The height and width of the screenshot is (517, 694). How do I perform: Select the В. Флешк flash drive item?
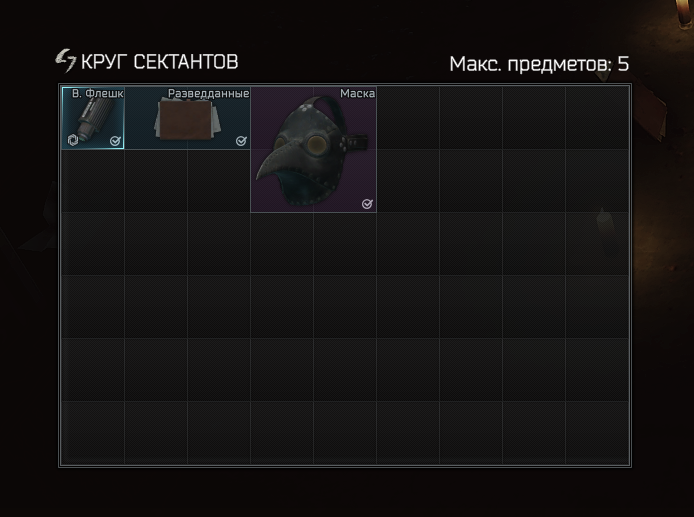(93, 118)
